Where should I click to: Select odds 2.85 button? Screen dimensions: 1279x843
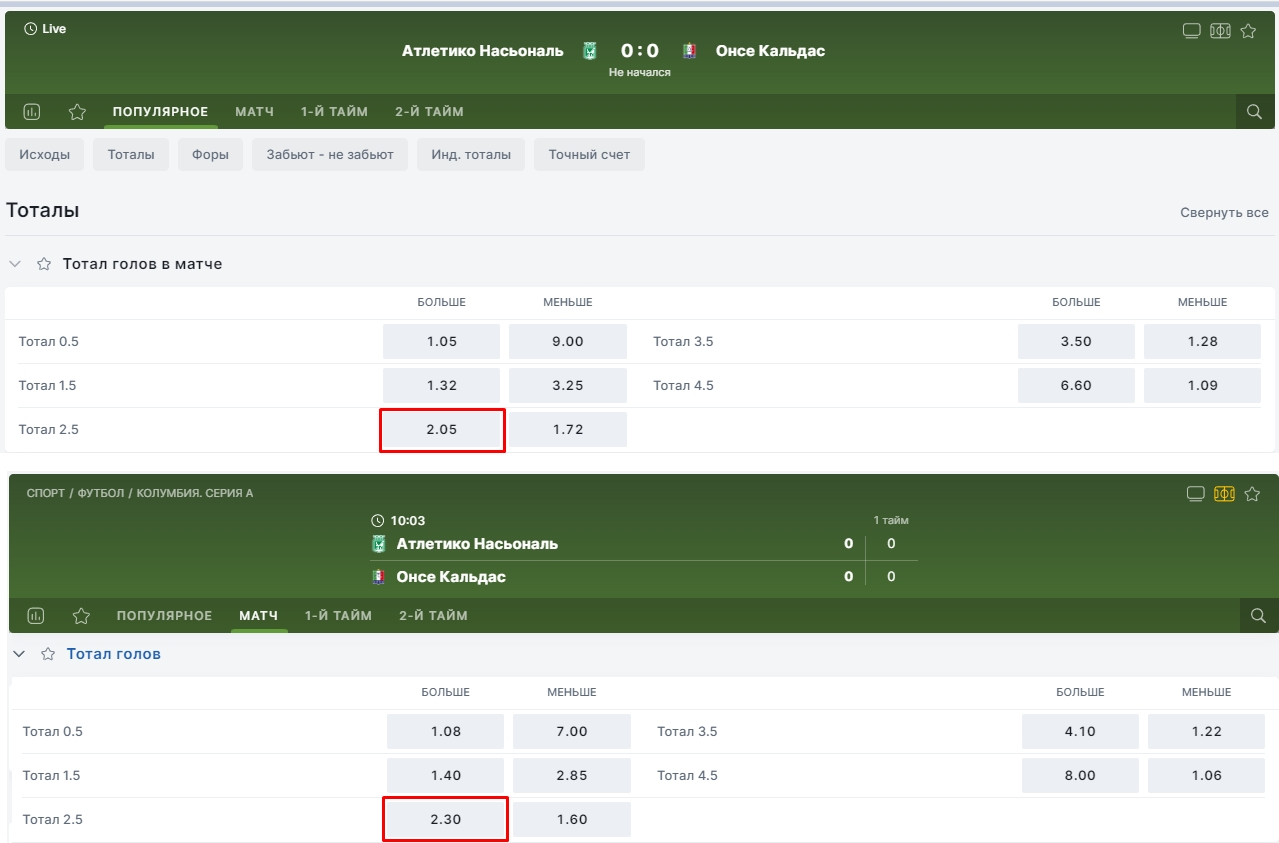coord(572,775)
